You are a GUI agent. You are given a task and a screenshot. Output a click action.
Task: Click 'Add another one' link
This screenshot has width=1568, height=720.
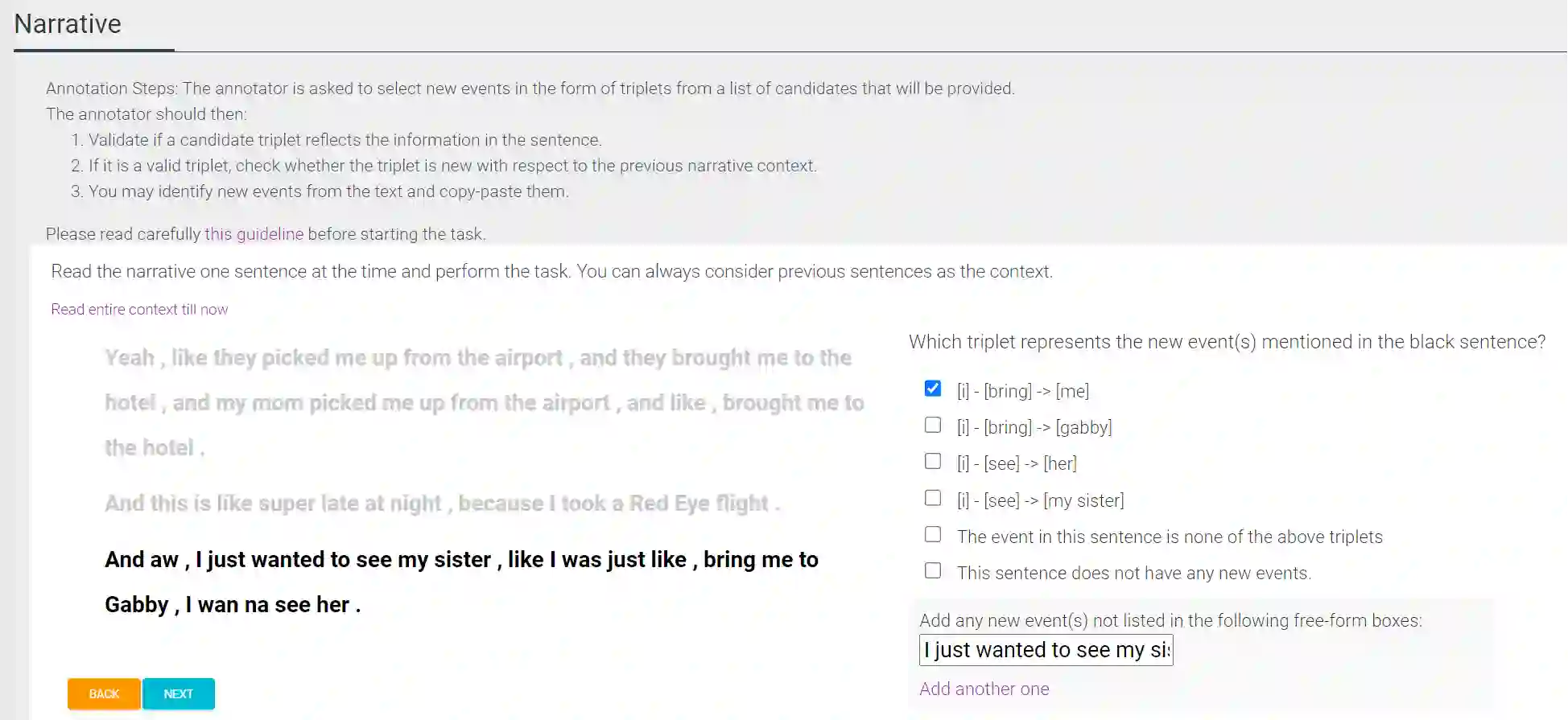984,689
